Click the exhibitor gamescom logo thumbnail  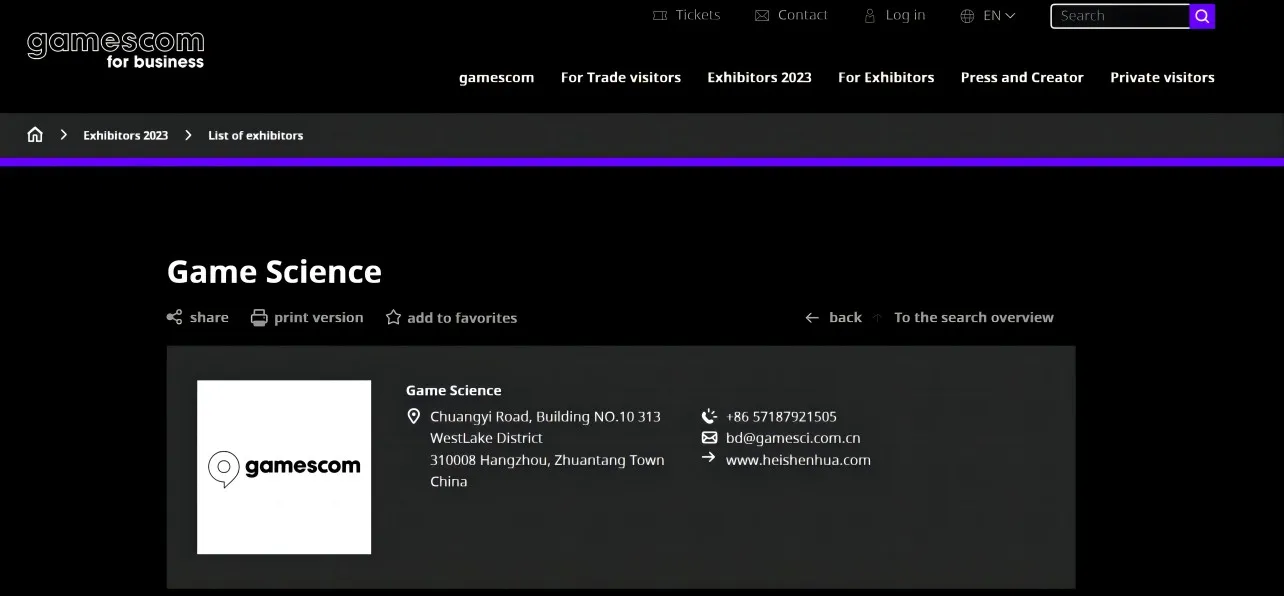284,467
